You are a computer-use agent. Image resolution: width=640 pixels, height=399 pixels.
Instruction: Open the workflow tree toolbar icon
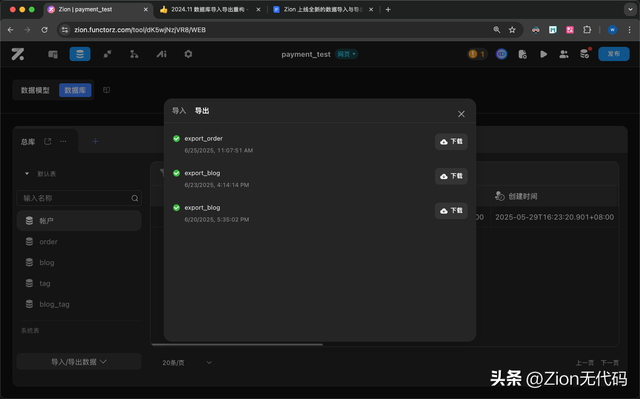[x=134, y=54]
